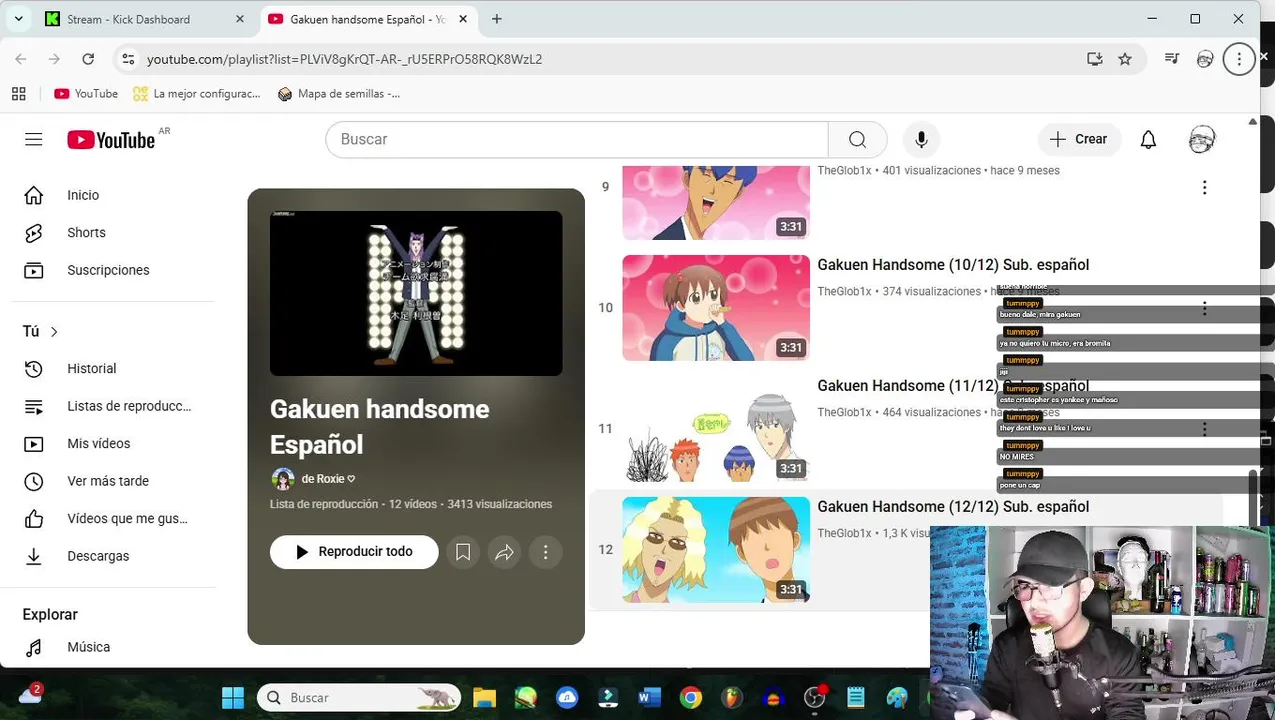The height and width of the screenshot is (720, 1275).
Task: Open OBS Studio from taskbar
Action: (x=815, y=698)
